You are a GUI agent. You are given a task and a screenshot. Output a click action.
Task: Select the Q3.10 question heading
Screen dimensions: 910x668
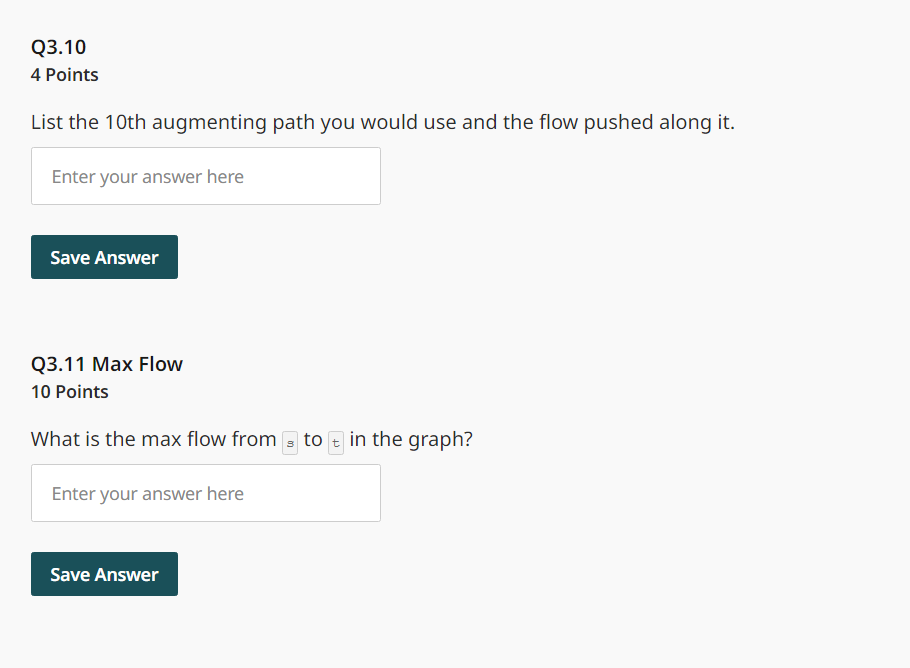pyautogui.click(x=59, y=47)
